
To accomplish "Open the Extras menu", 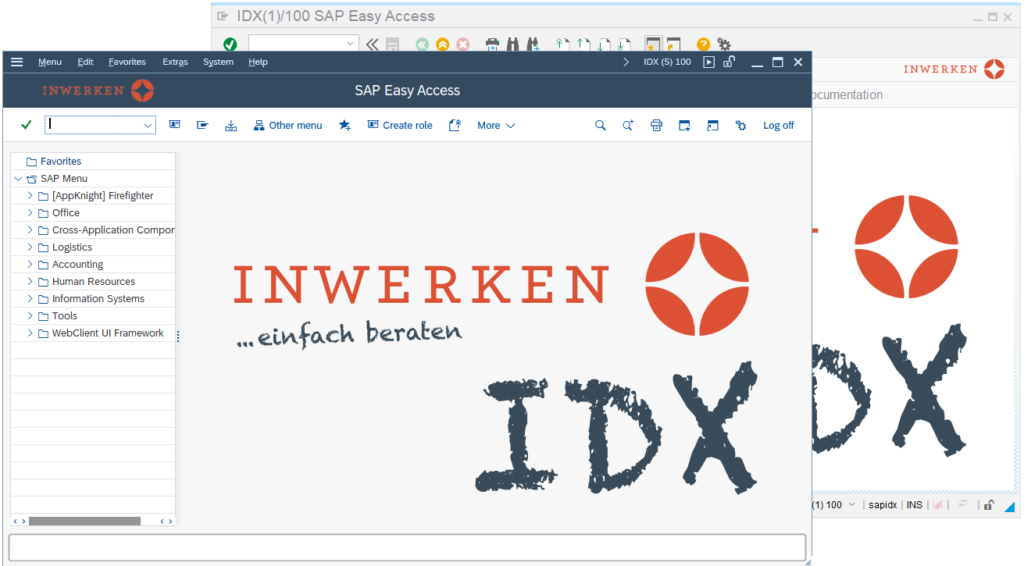I will [x=175, y=62].
